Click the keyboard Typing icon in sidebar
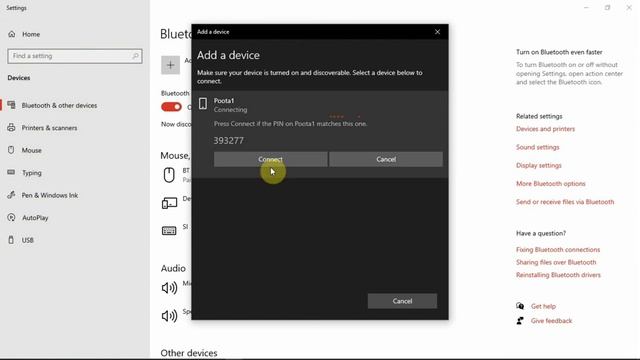 [11, 172]
